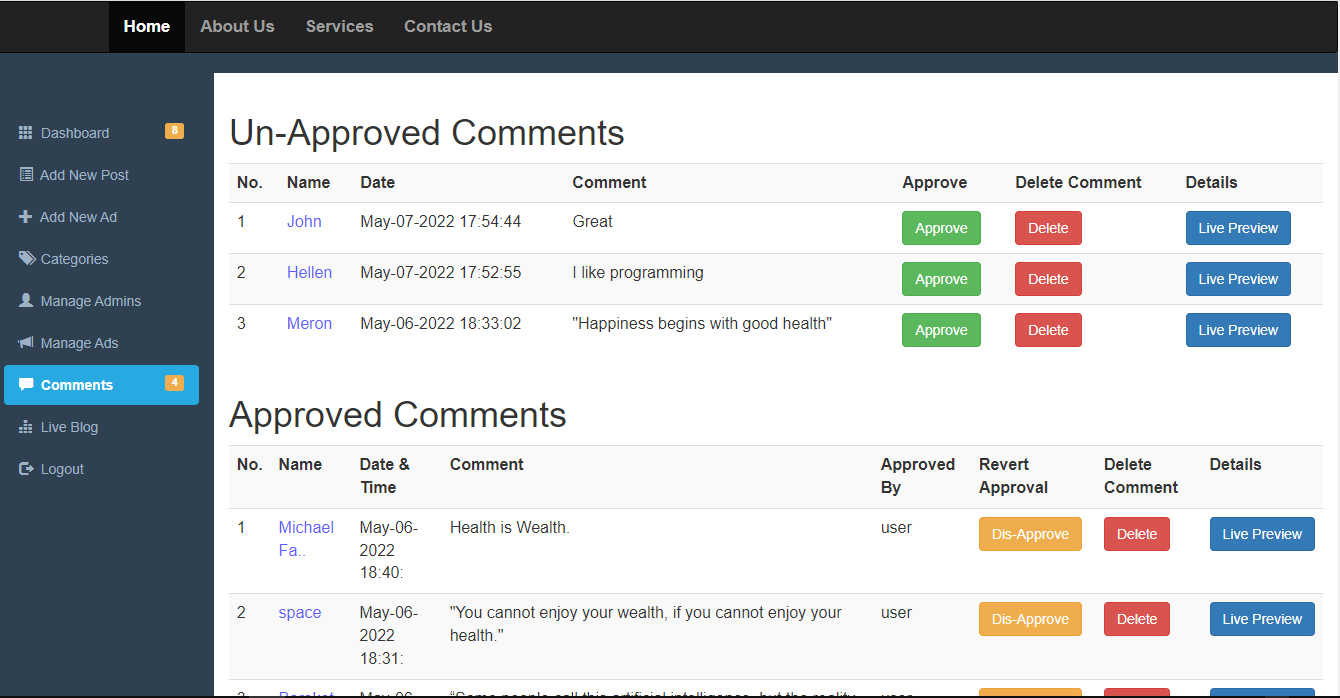Click commenter name Meron
Viewport: 1340px width, 698px height.
click(x=309, y=323)
